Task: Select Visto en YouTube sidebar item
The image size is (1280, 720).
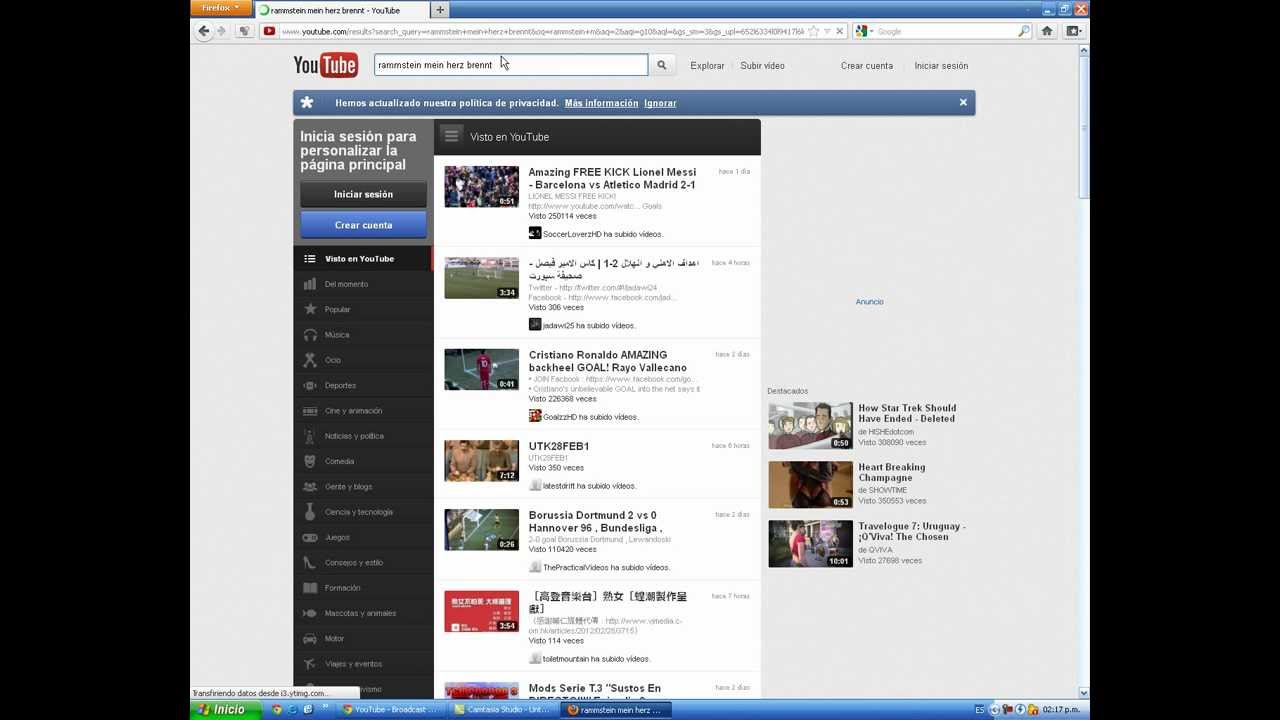Action: (364, 258)
